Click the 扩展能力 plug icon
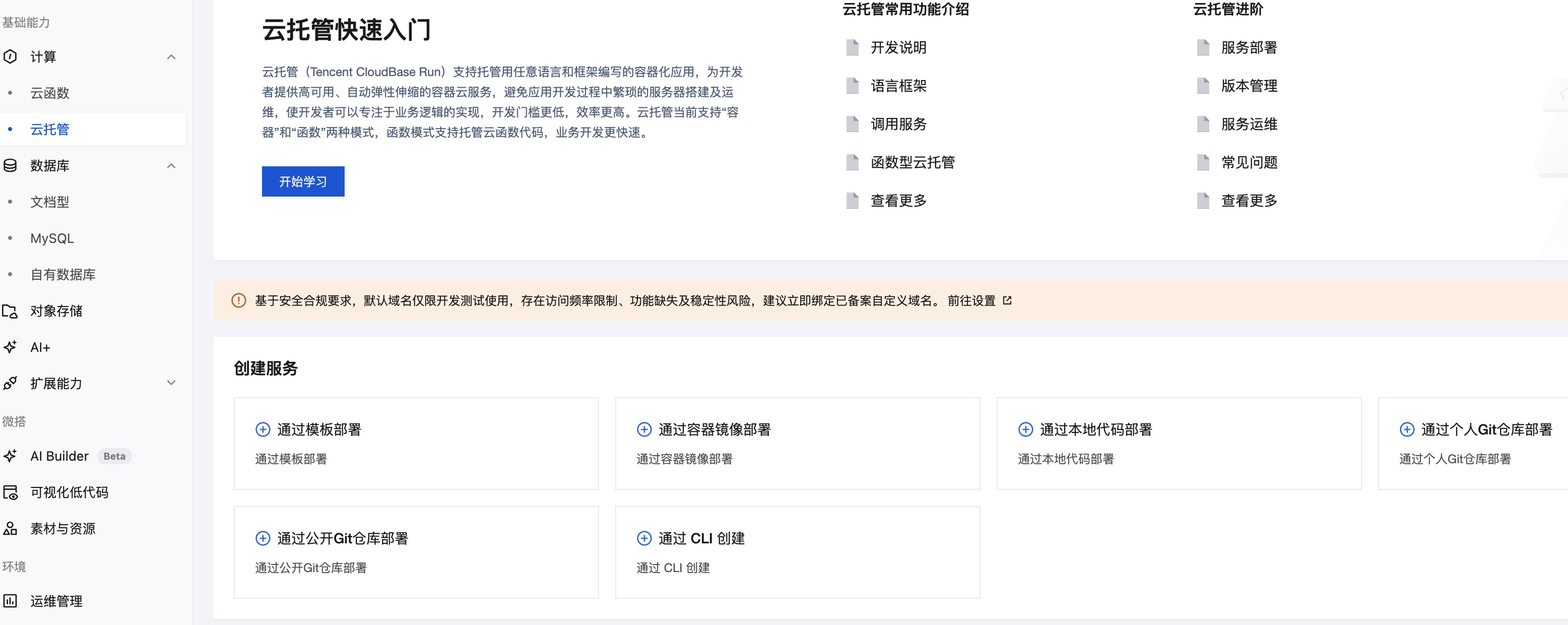This screenshot has width=1568, height=625. (11, 383)
